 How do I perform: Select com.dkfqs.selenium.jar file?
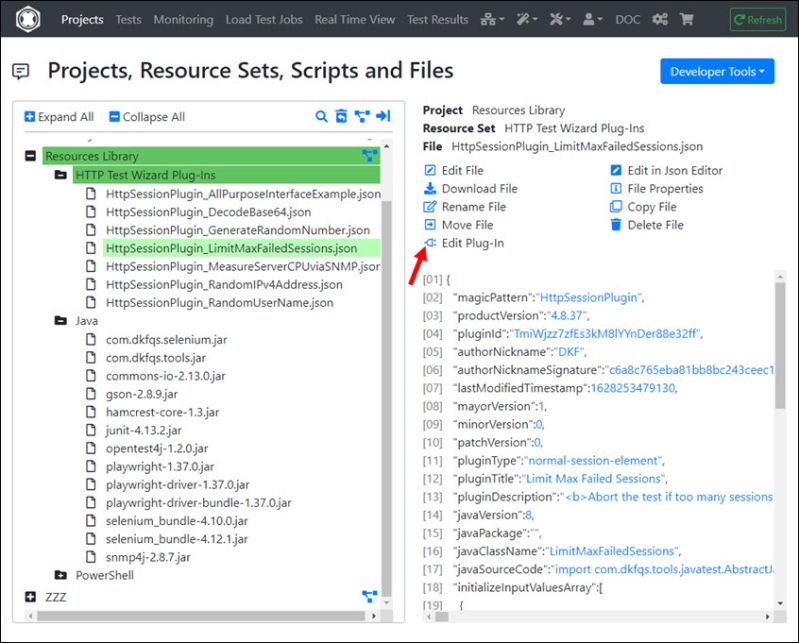click(x=167, y=339)
